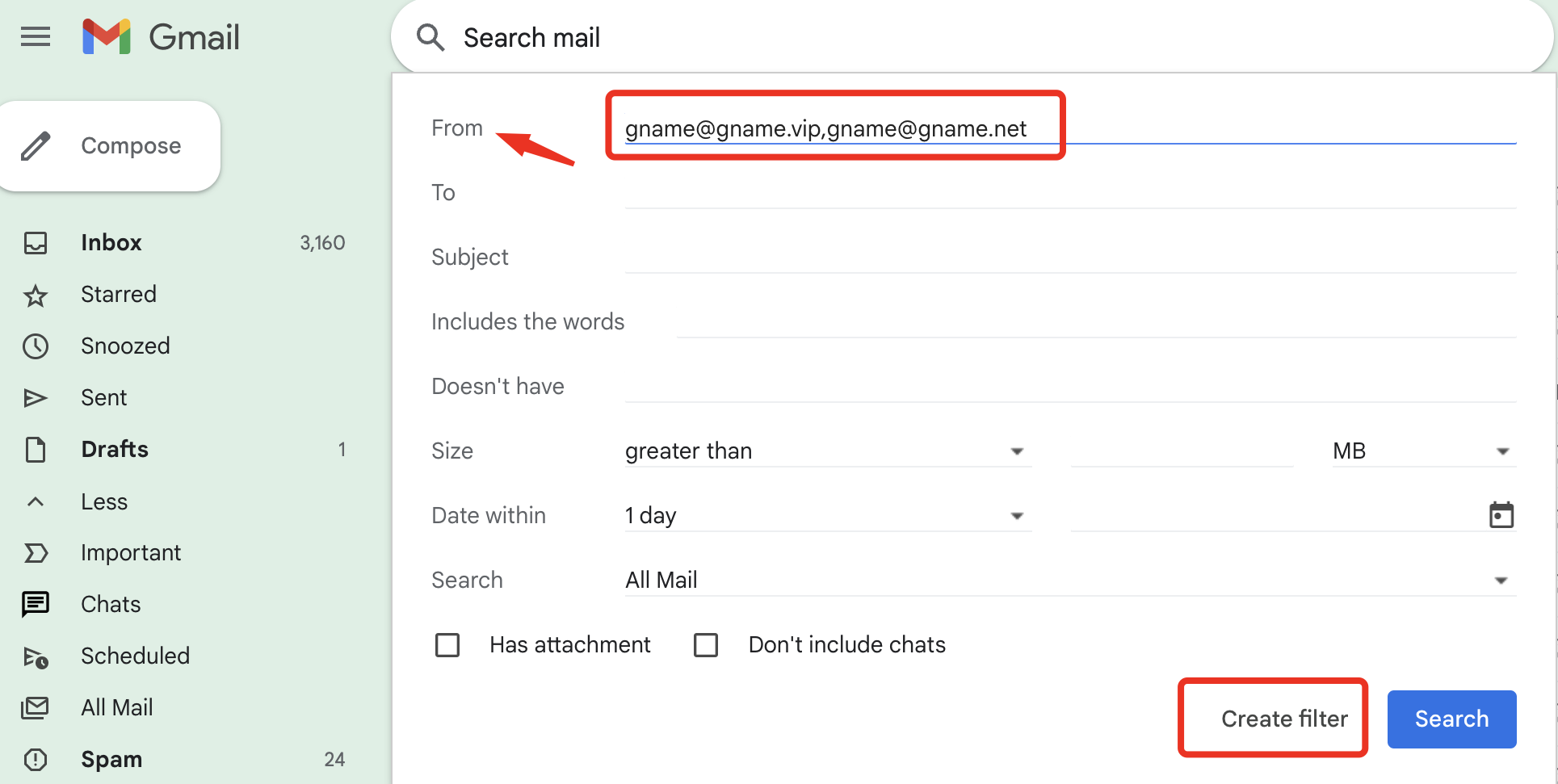Enable the Has attachment checkbox
1558x784 pixels.
point(447,645)
